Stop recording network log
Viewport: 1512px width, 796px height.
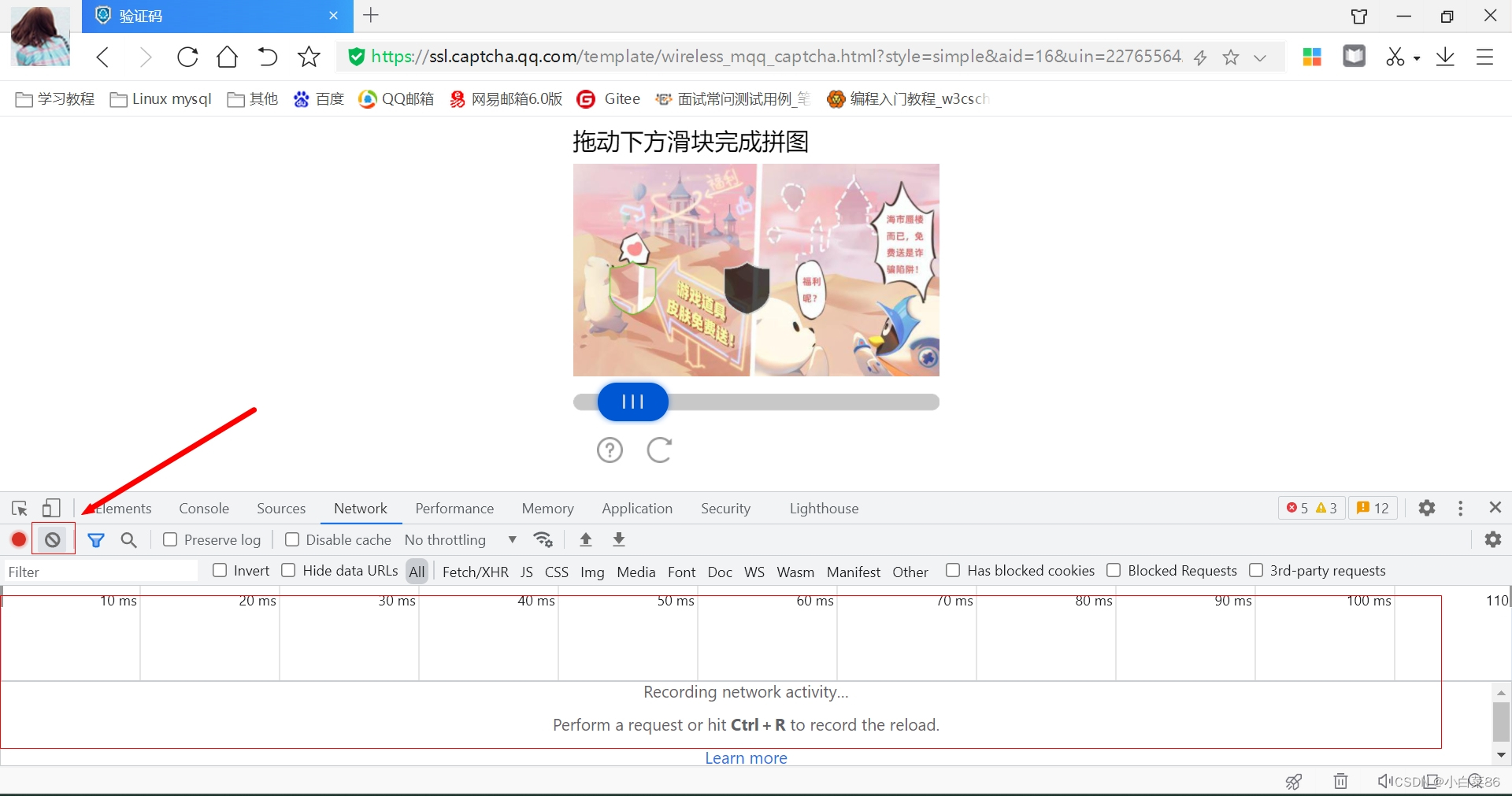(19, 540)
